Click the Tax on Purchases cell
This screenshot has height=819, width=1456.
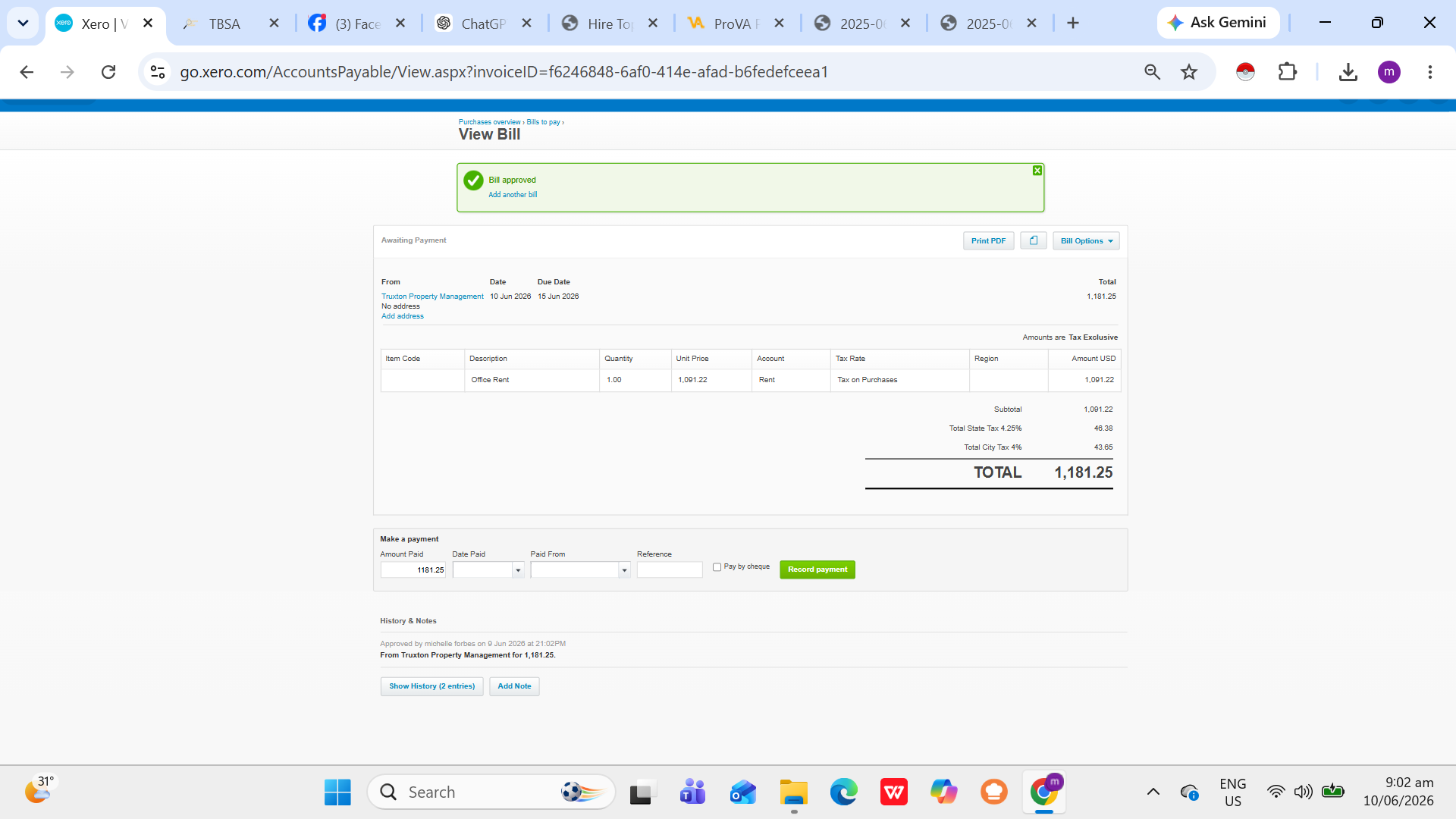899,380
